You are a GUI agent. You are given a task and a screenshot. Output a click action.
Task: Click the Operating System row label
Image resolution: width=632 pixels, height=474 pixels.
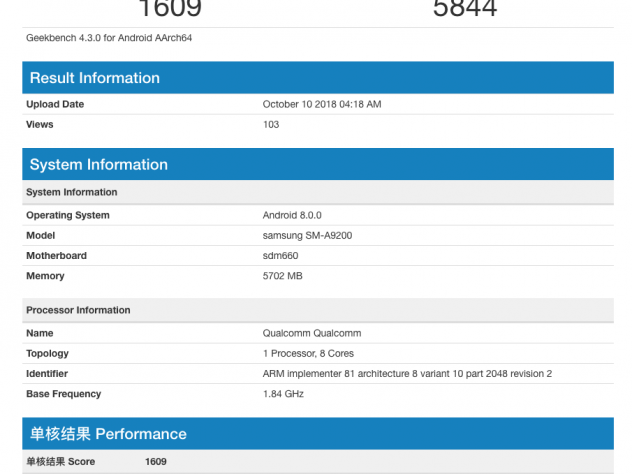(x=68, y=215)
